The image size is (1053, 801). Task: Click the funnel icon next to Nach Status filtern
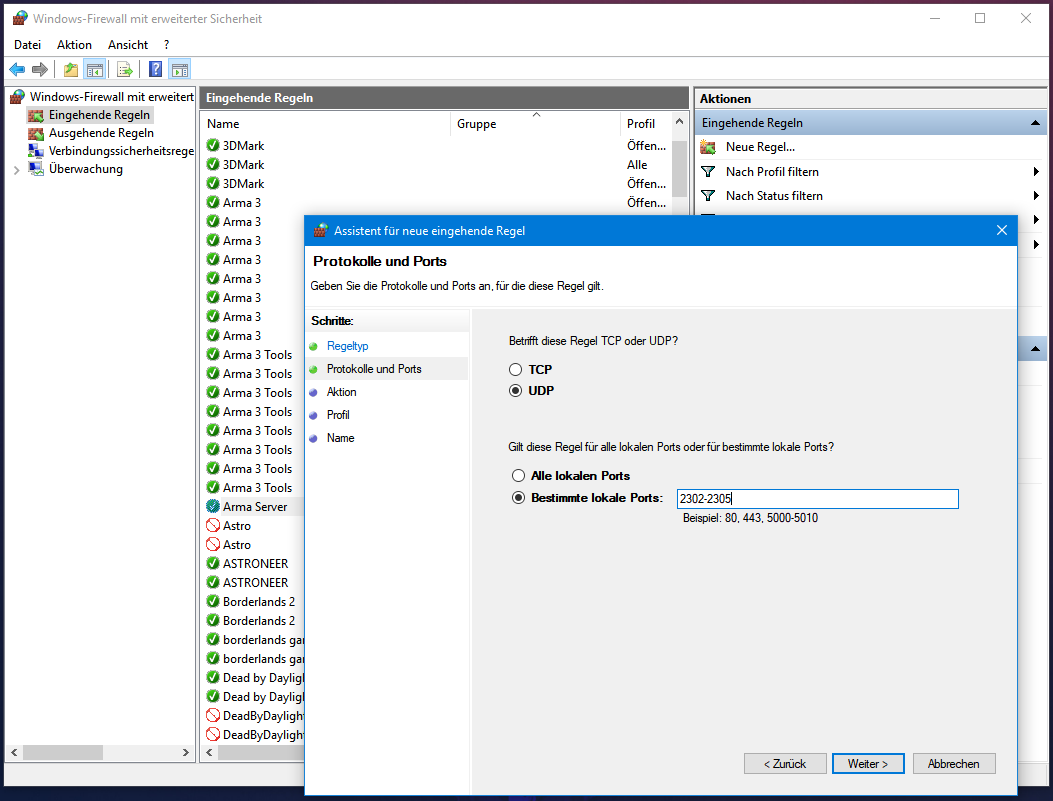click(708, 196)
